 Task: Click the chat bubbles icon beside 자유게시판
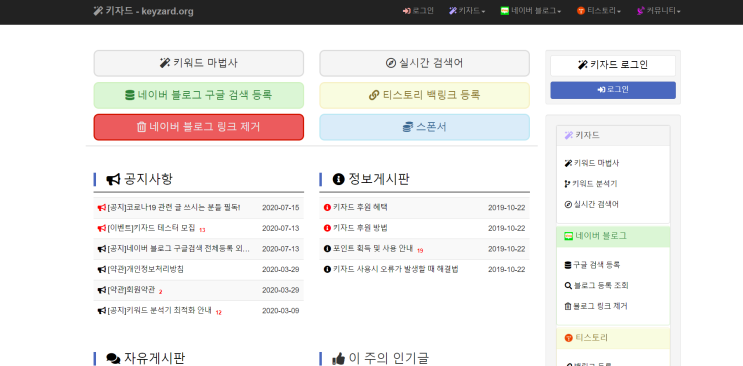pos(113,359)
